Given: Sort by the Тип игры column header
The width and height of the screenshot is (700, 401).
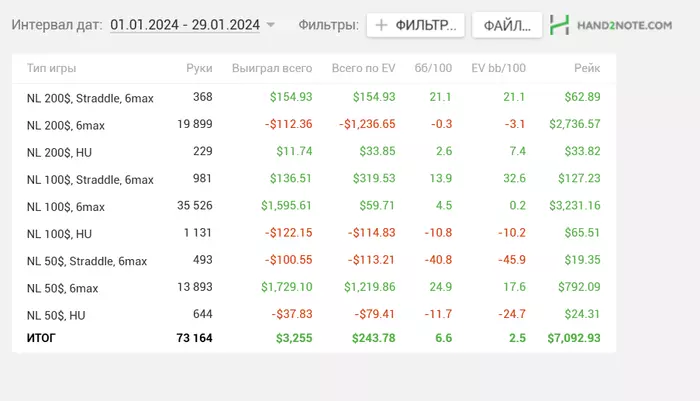Looking at the screenshot, I should (51, 69).
